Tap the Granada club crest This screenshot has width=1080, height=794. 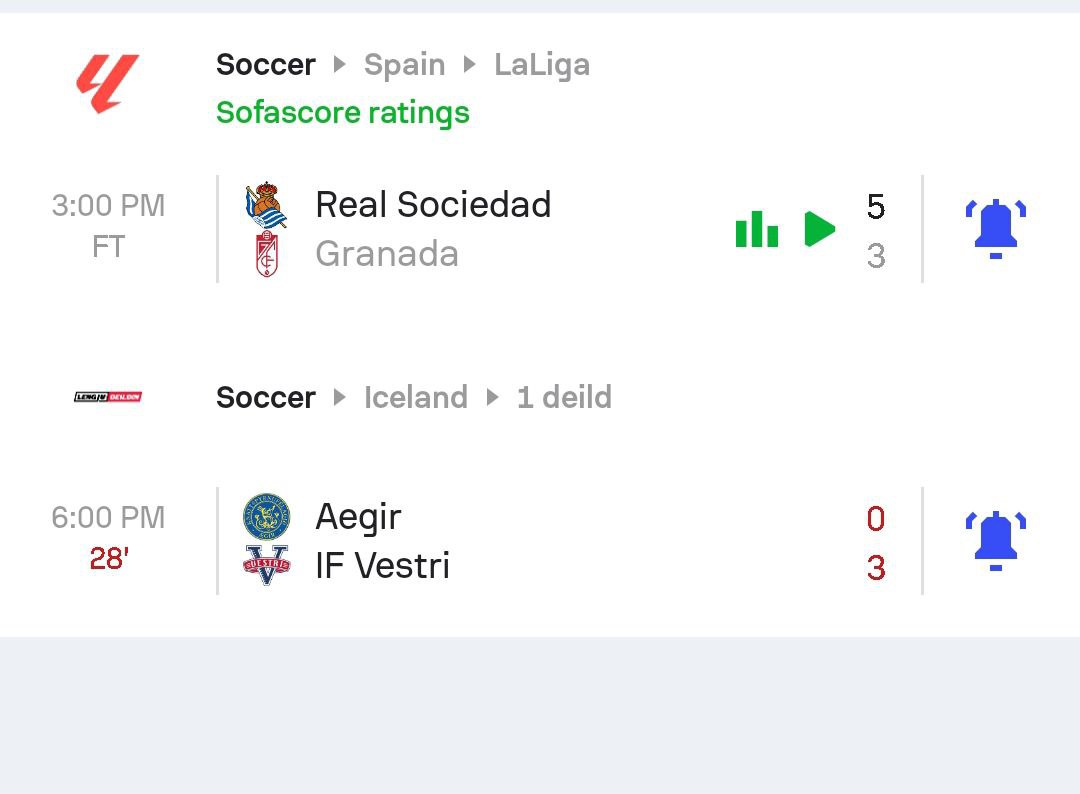(266, 254)
